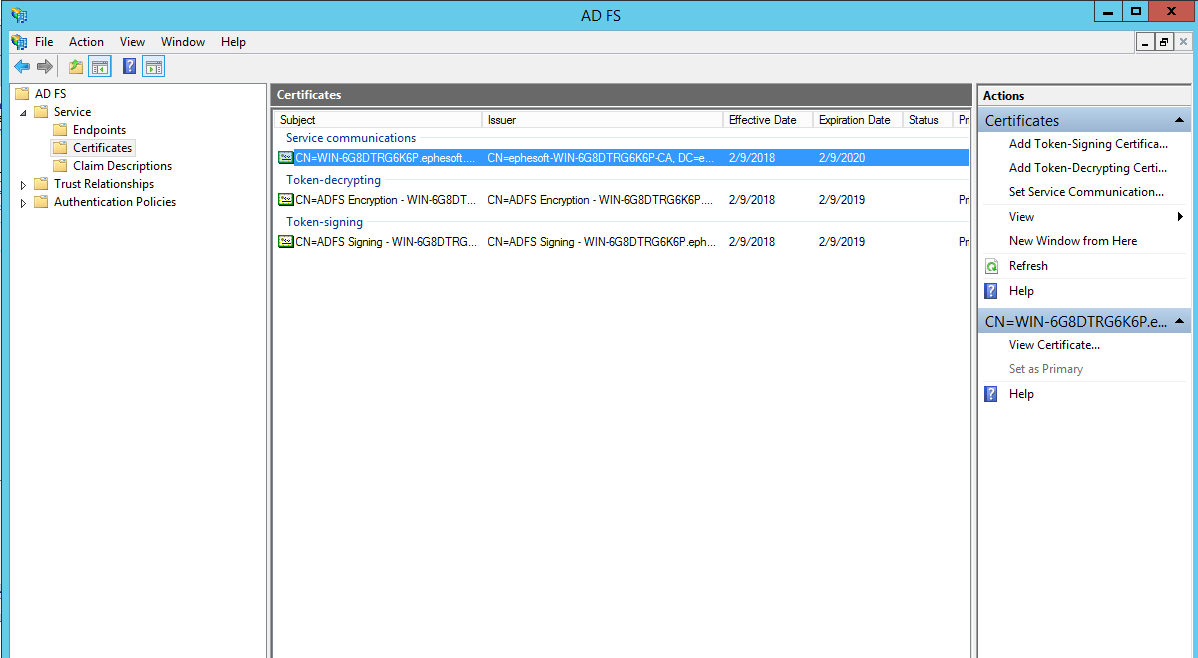Click the ADFS Signing certificate icon
This screenshot has width=1198, height=658.
286,241
